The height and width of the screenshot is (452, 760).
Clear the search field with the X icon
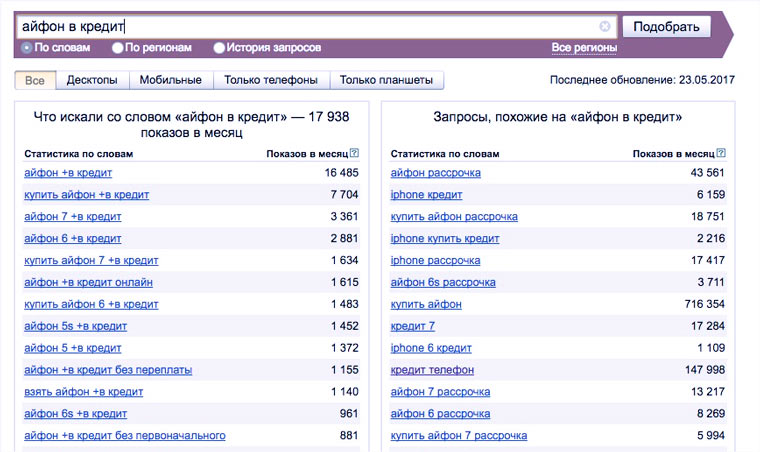click(605, 27)
